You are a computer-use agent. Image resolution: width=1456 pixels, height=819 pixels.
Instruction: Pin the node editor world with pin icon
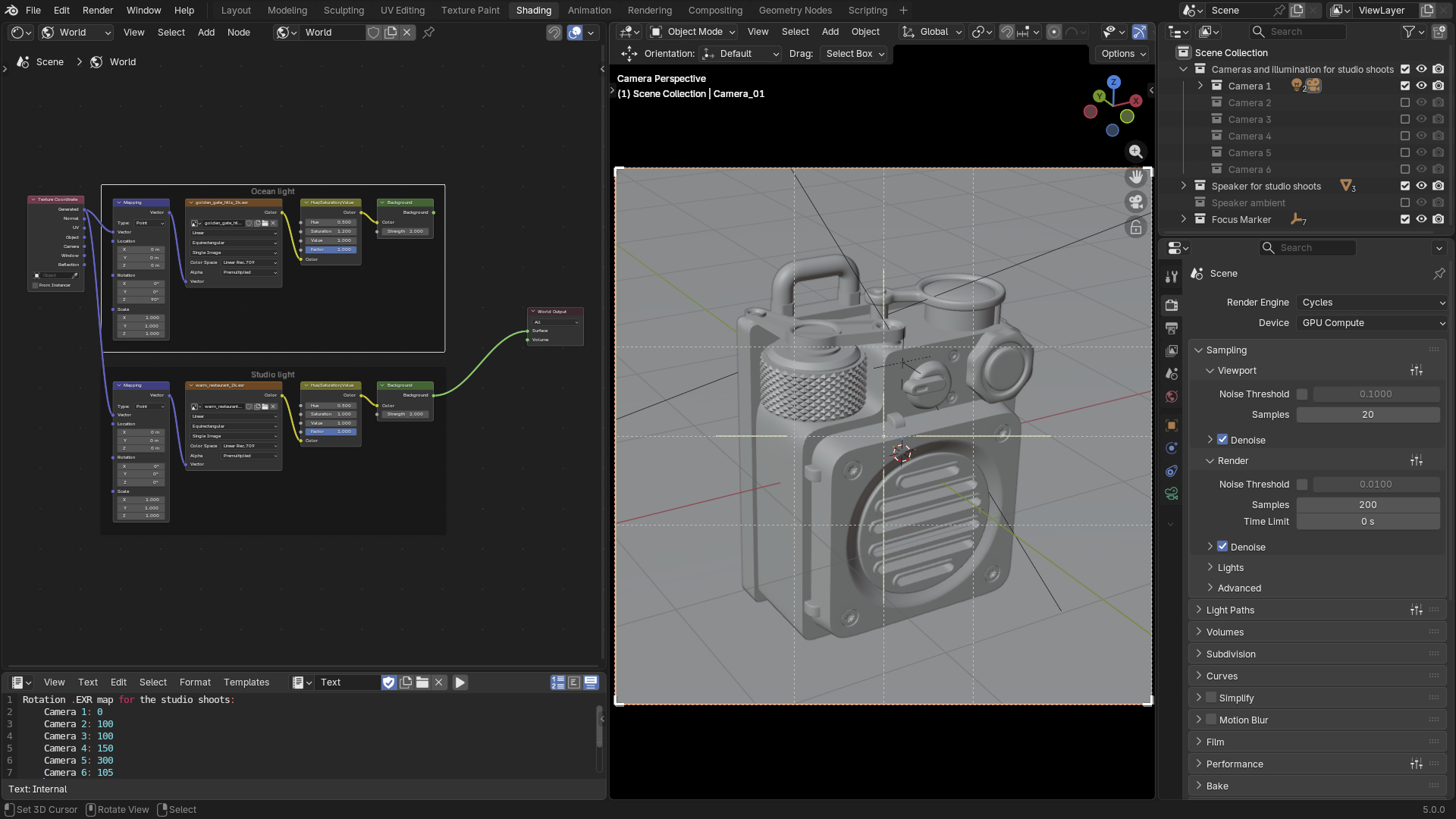pos(428,33)
